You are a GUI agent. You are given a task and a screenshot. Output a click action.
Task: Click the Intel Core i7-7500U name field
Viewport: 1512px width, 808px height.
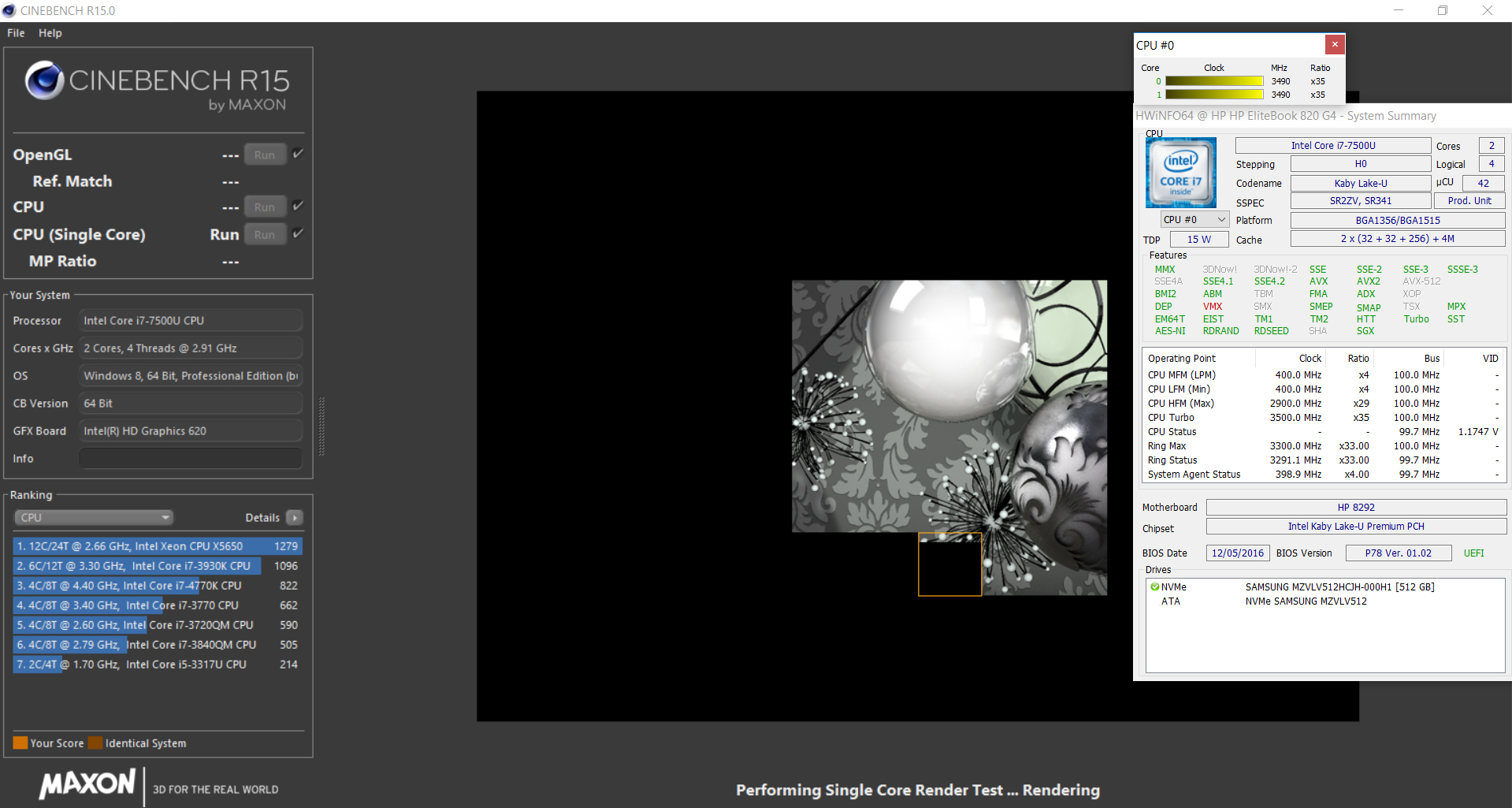[x=1333, y=146]
